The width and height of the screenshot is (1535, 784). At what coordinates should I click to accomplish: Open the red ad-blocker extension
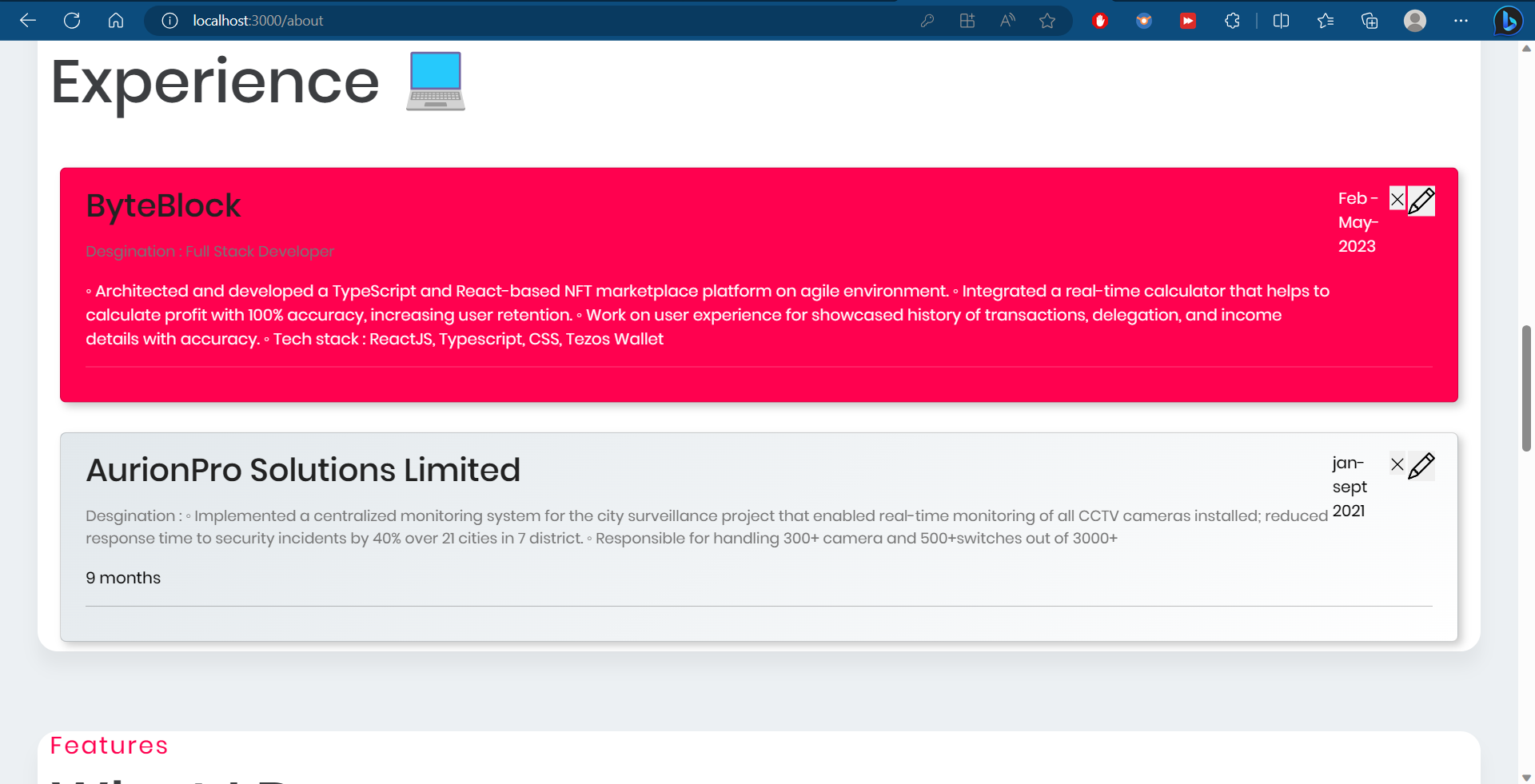1099,21
